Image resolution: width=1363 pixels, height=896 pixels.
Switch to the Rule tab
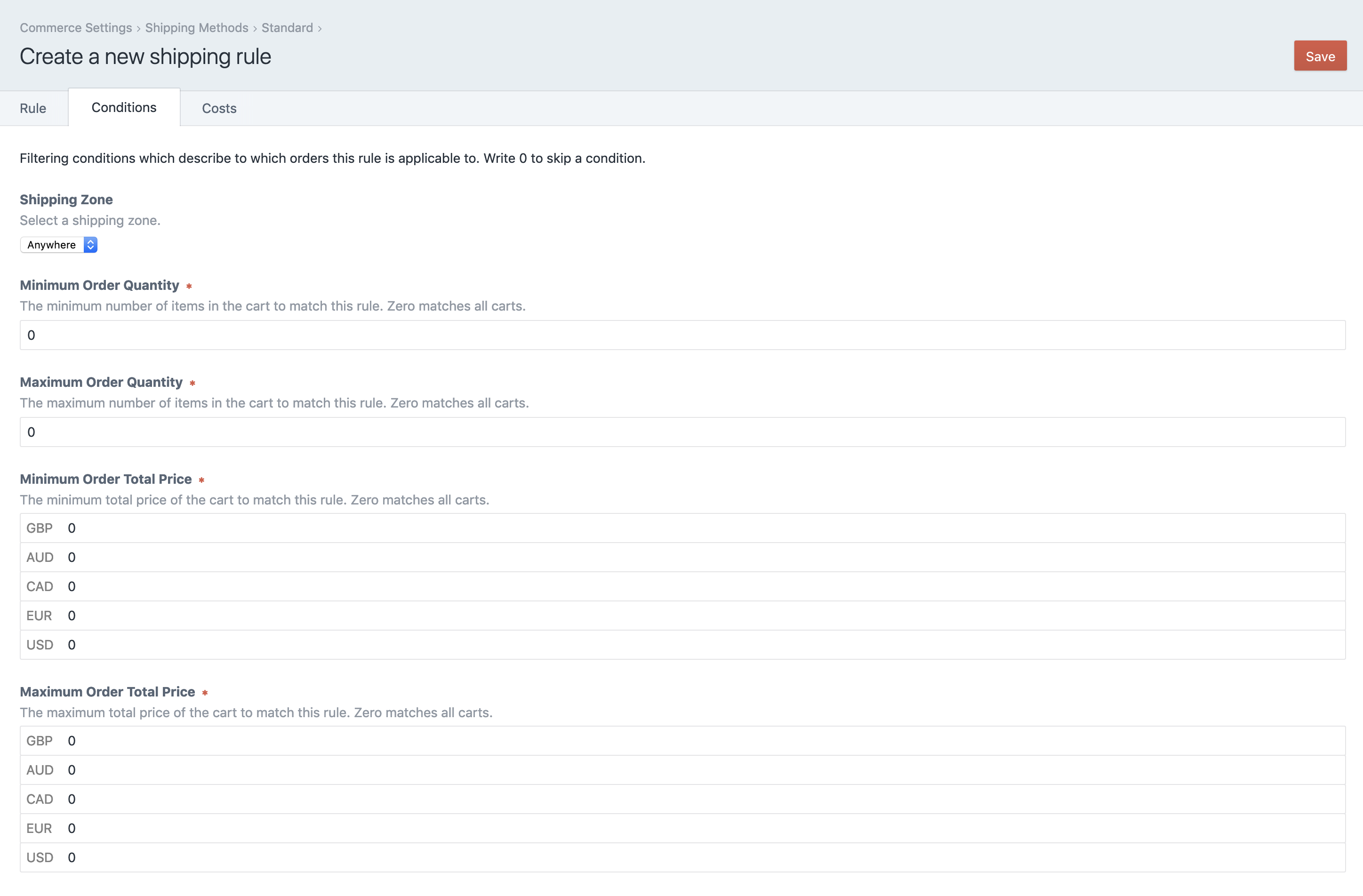pyautogui.click(x=32, y=108)
